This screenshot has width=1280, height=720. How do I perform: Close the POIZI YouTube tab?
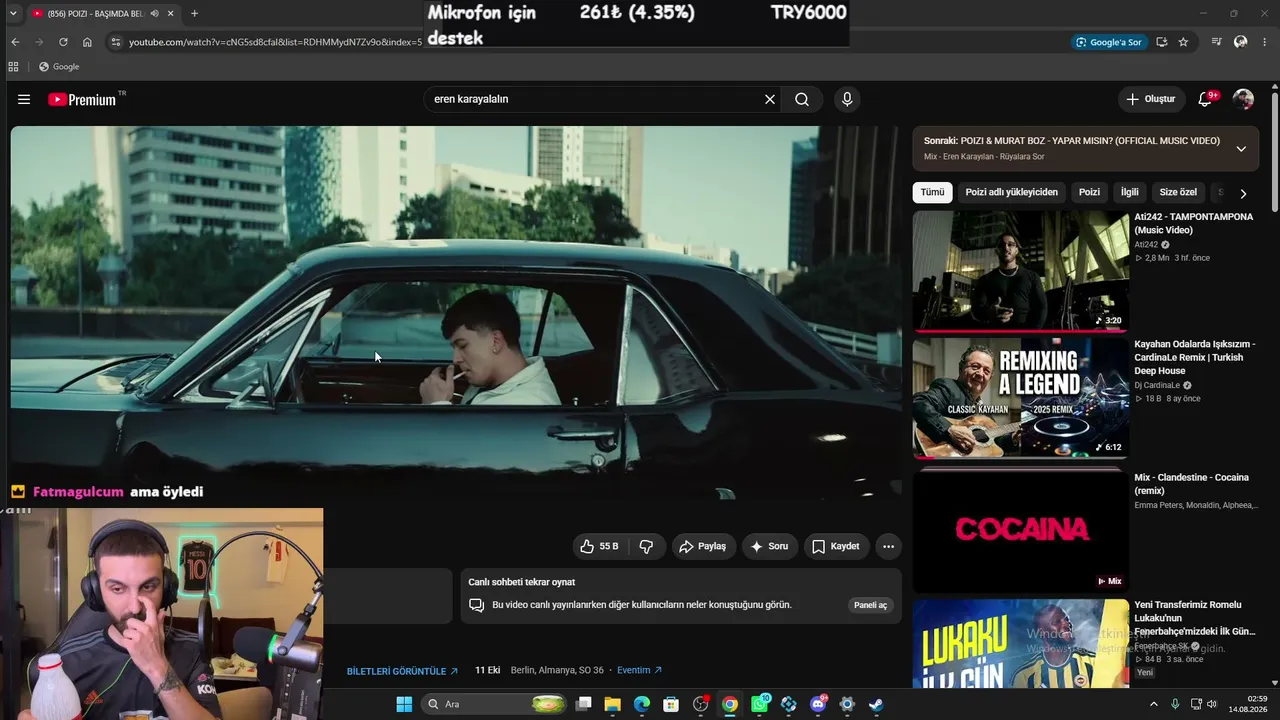pyautogui.click(x=171, y=14)
